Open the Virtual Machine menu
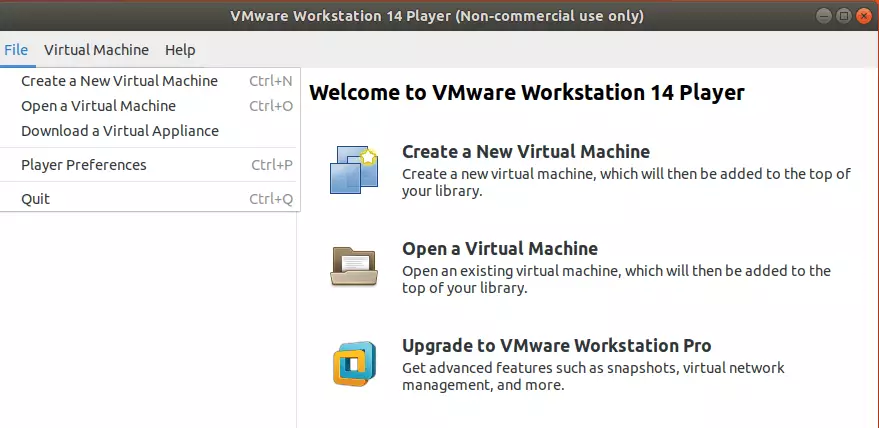 point(96,50)
